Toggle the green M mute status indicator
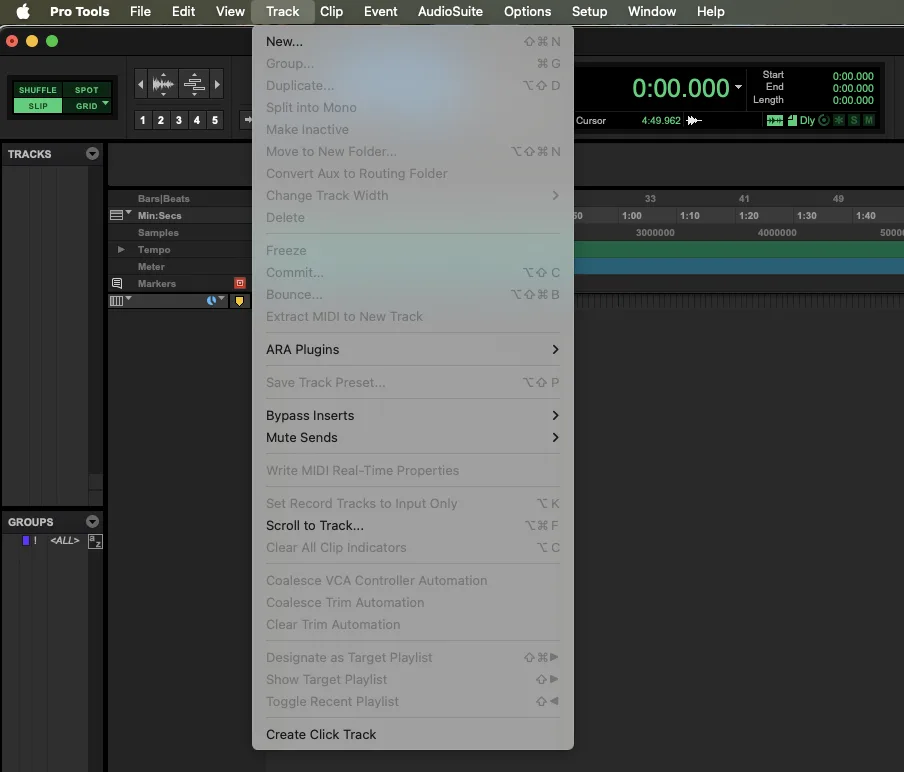This screenshot has width=904, height=772. pyautogui.click(x=868, y=120)
